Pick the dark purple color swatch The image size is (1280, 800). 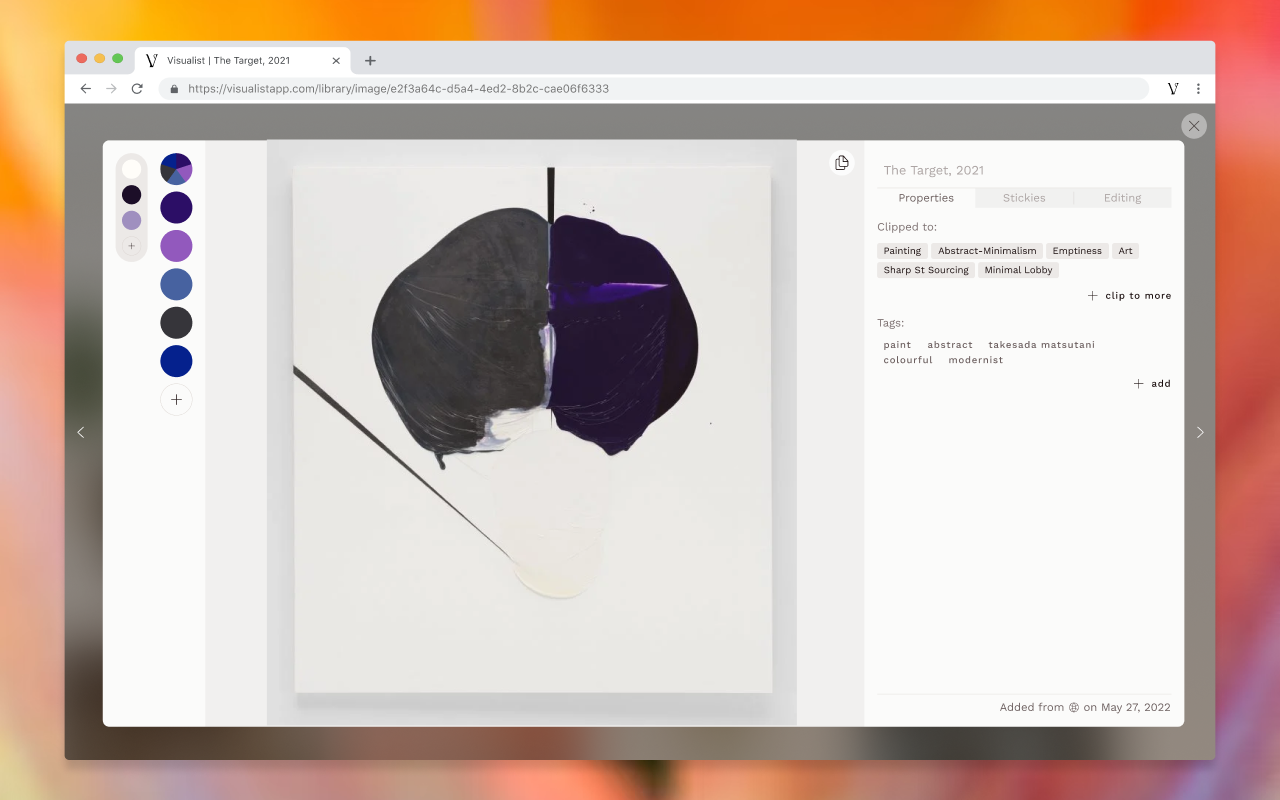[176, 208]
